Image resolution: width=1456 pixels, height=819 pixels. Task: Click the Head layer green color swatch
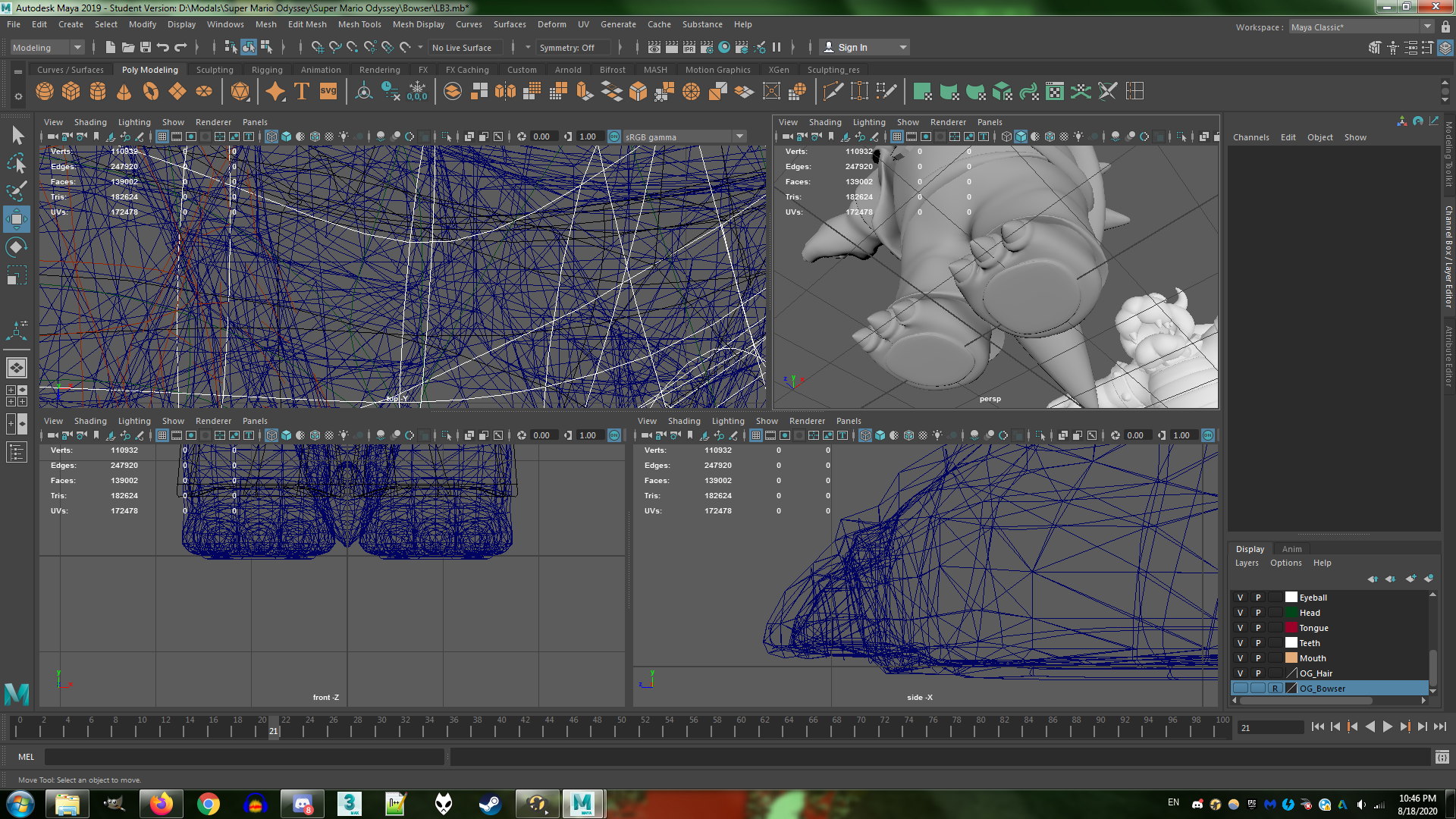pos(1291,613)
